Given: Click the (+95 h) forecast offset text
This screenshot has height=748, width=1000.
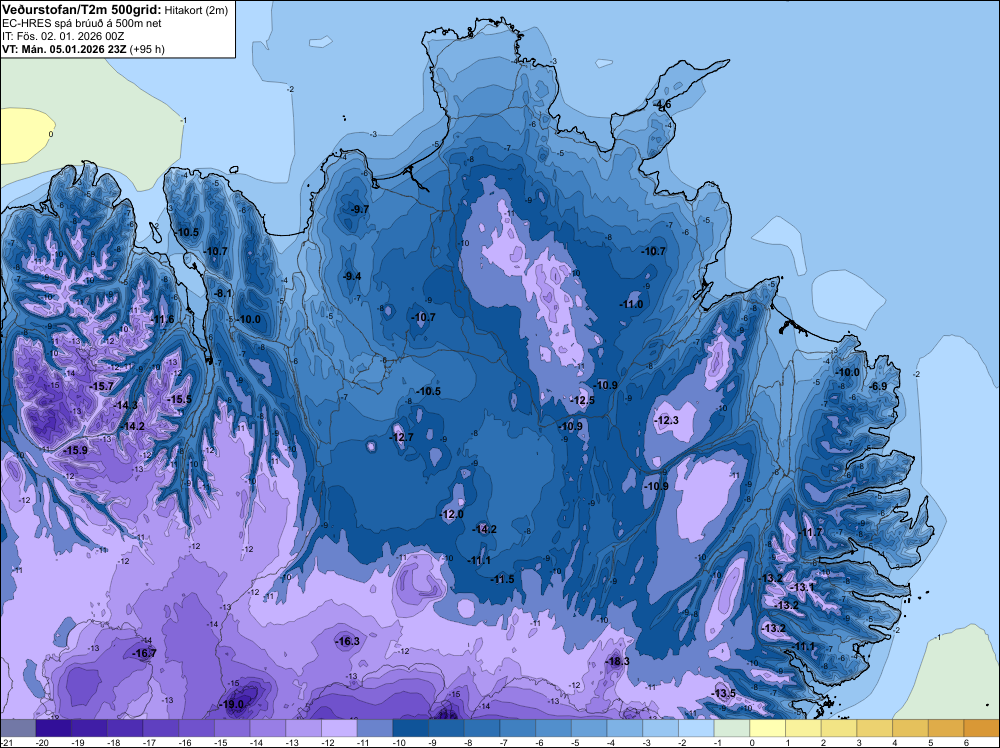Looking at the screenshot, I should [x=147, y=49].
